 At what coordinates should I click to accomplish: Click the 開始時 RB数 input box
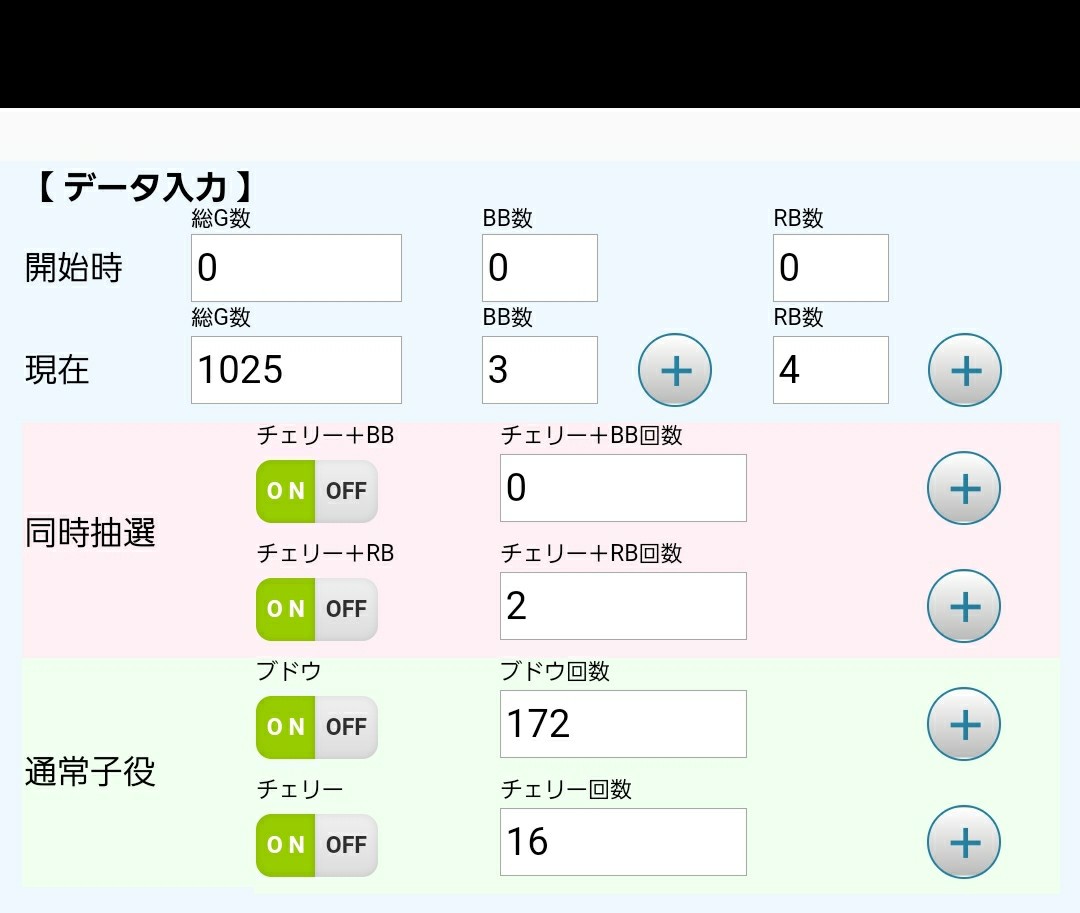pyautogui.click(x=830, y=267)
